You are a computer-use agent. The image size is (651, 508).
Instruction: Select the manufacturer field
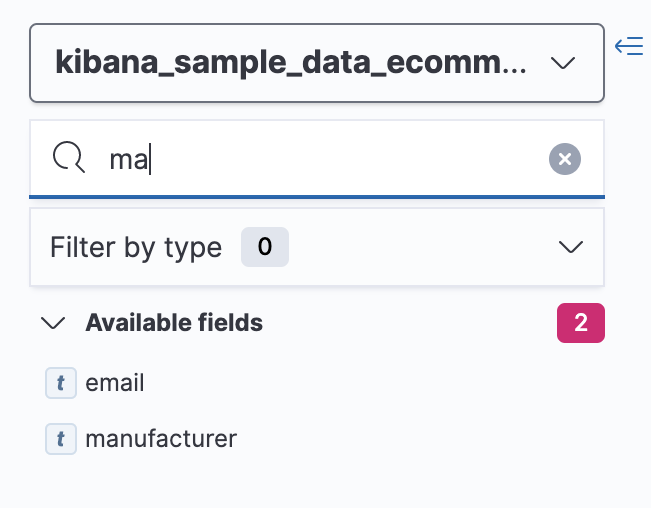tap(161, 438)
